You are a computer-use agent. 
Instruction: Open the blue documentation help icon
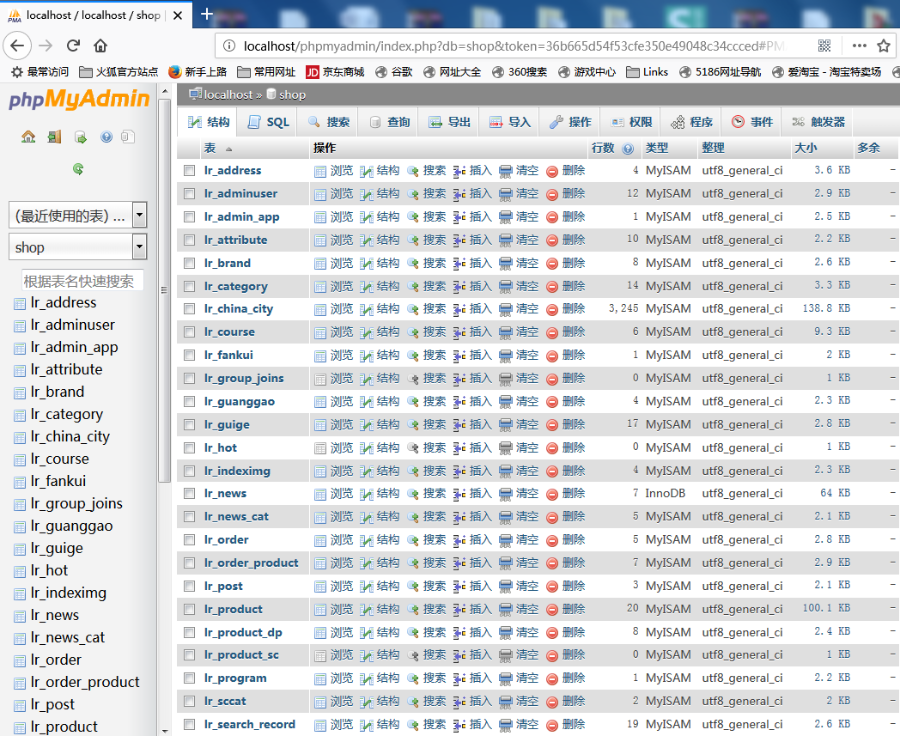click(x=106, y=137)
